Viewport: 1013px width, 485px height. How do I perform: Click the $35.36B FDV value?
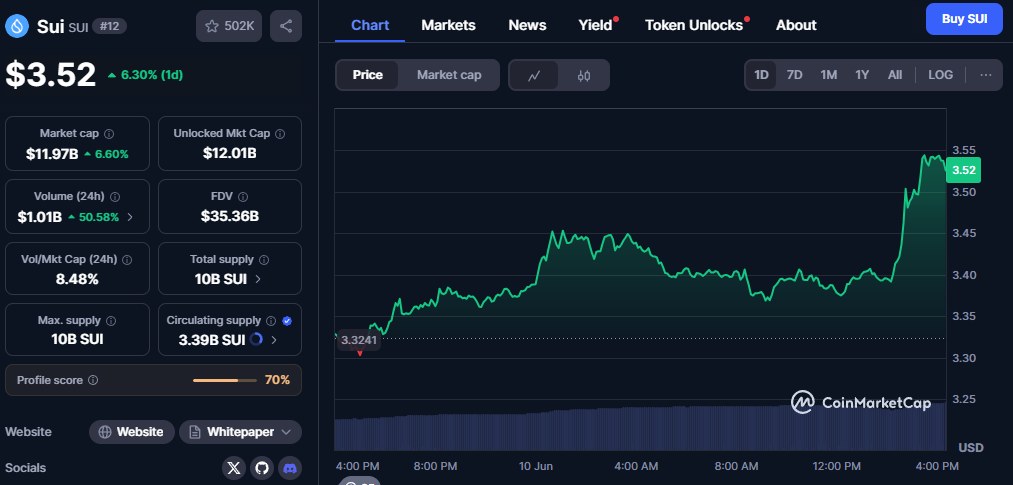click(x=230, y=216)
